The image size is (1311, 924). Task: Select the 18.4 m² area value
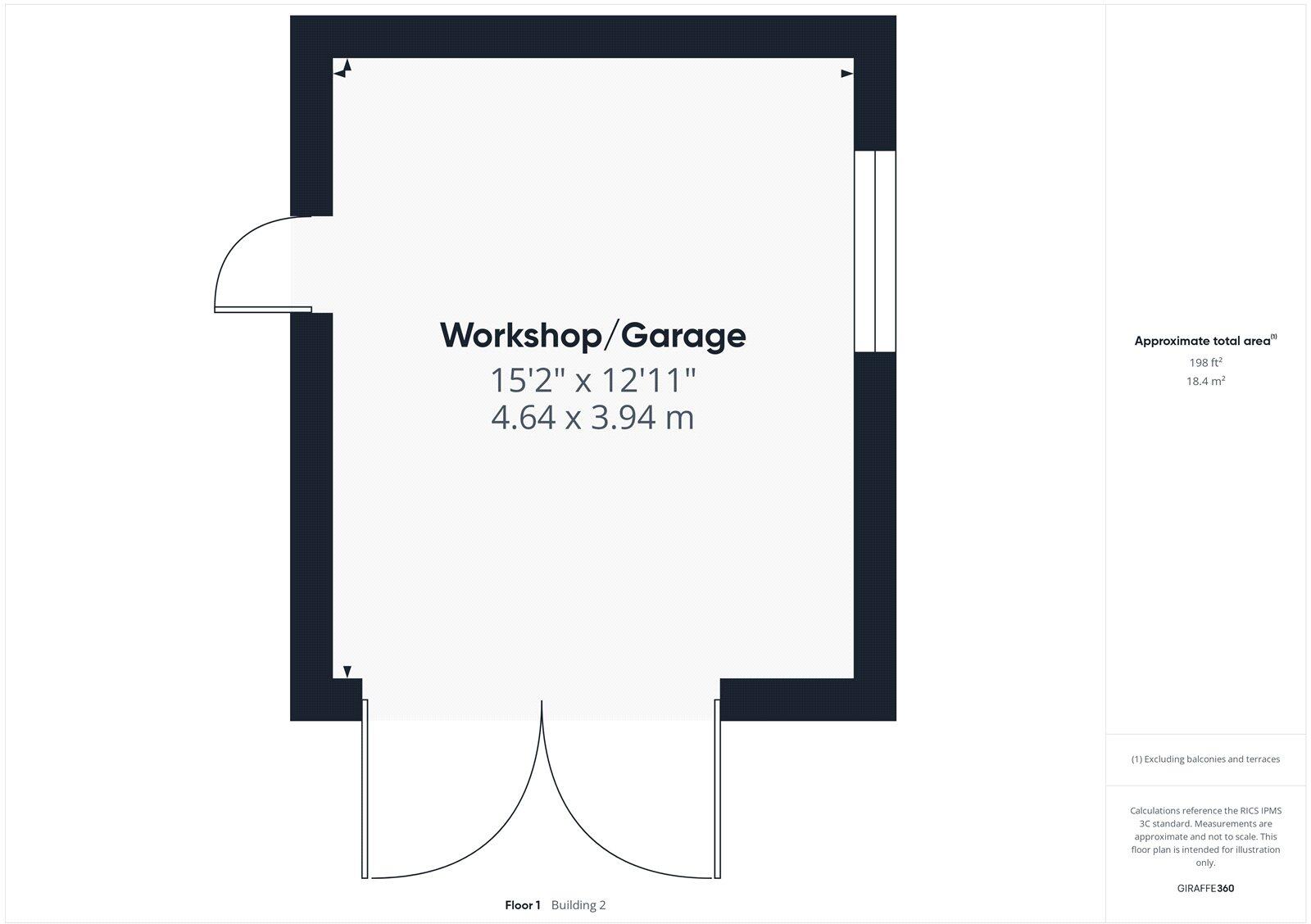click(x=1205, y=381)
